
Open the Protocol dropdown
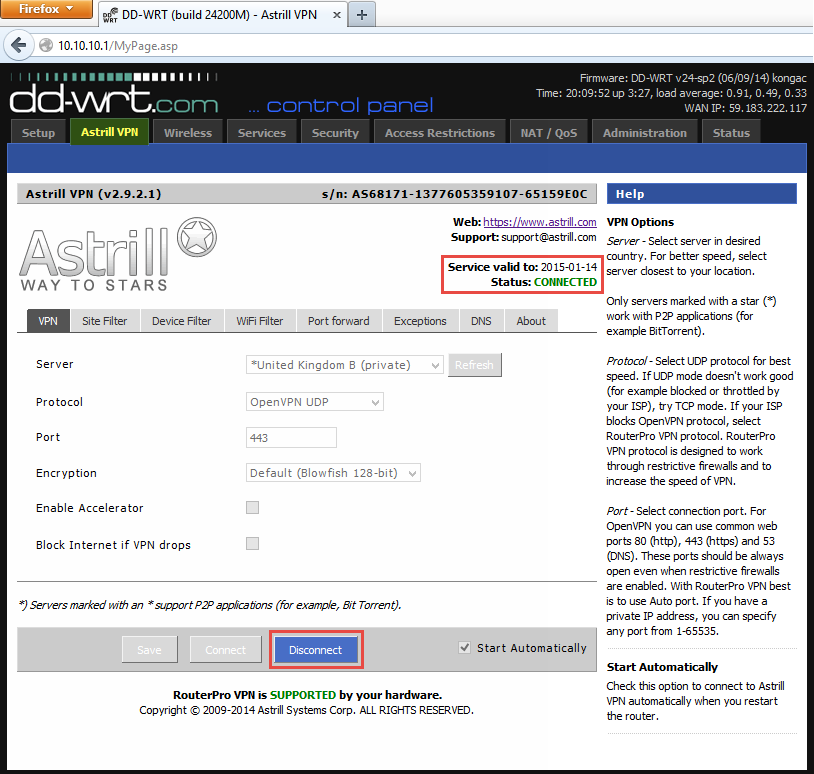(x=315, y=402)
